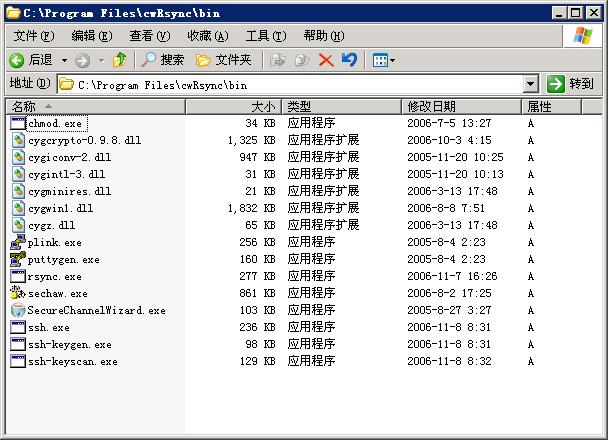Sort by Date Modified (修改日期) header
This screenshot has width=608, height=440.
tap(461, 106)
